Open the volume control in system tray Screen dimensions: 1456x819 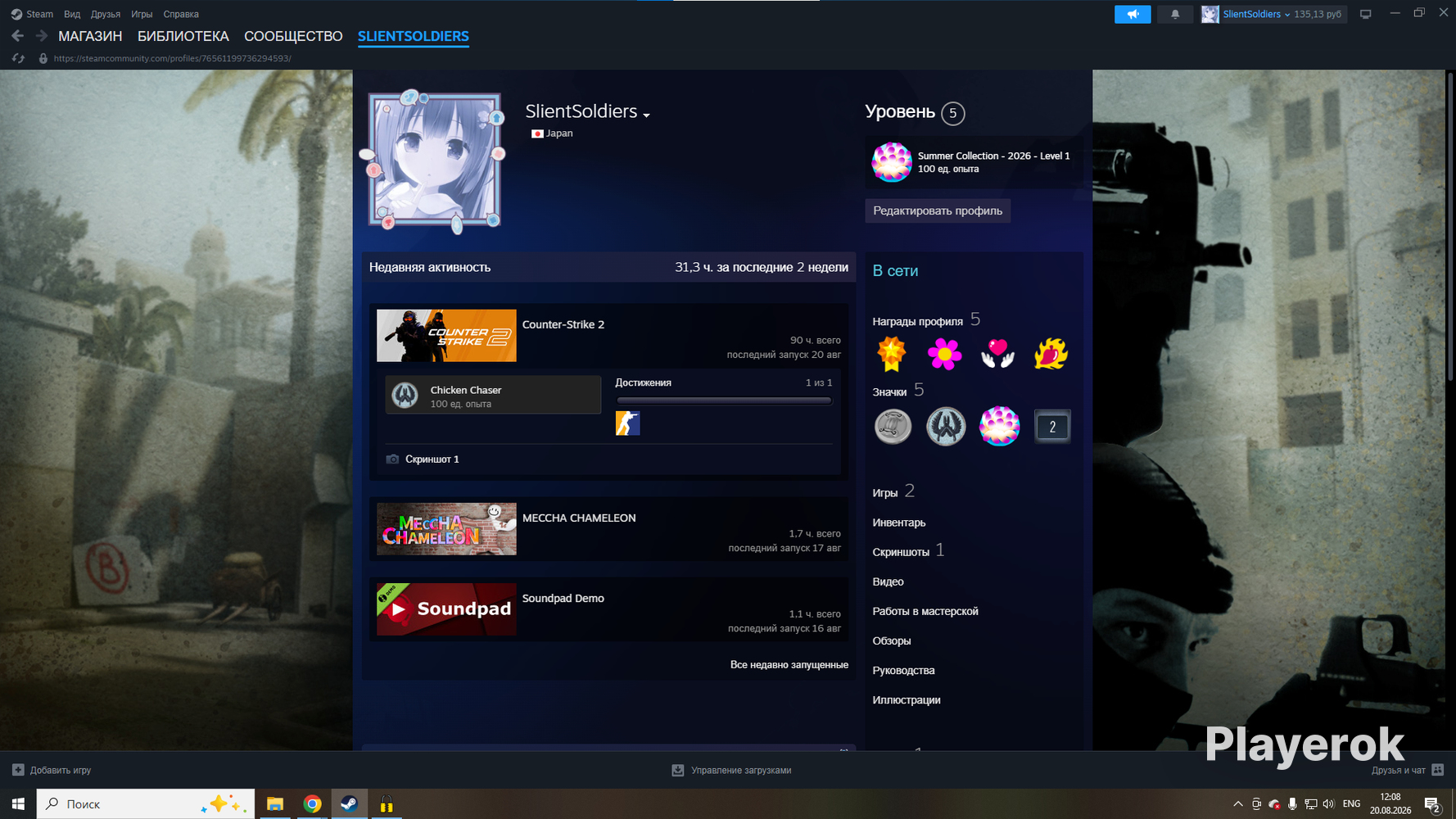(1328, 804)
